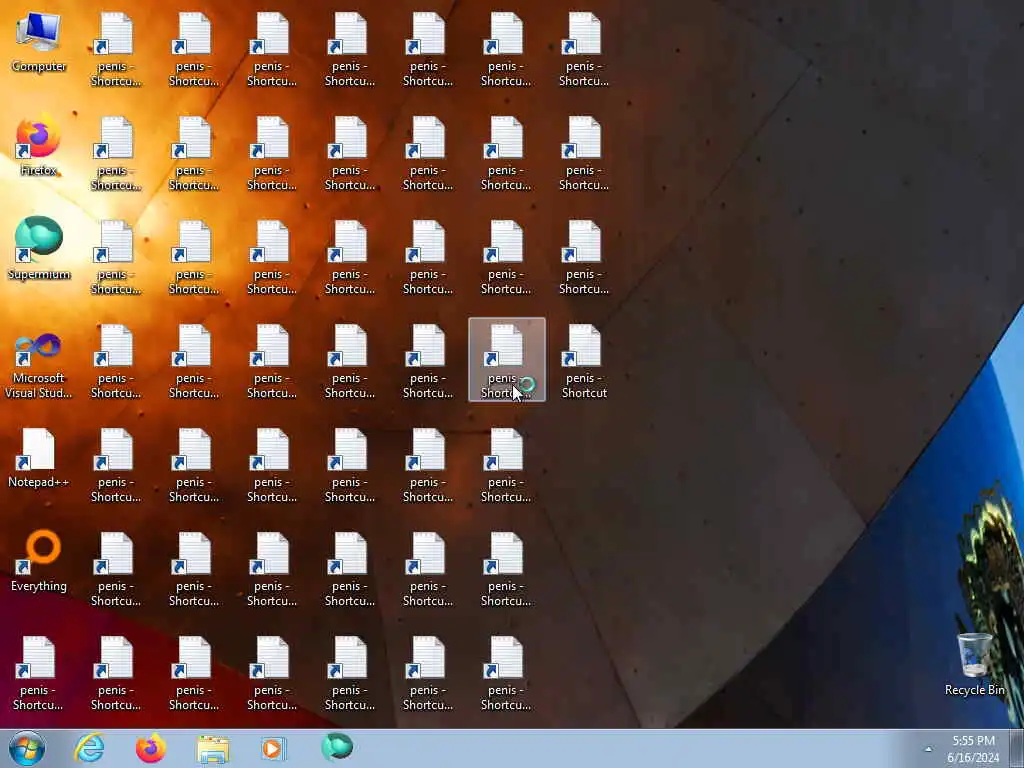Select the Notepad++ desktop shortcut

click(39, 458)
